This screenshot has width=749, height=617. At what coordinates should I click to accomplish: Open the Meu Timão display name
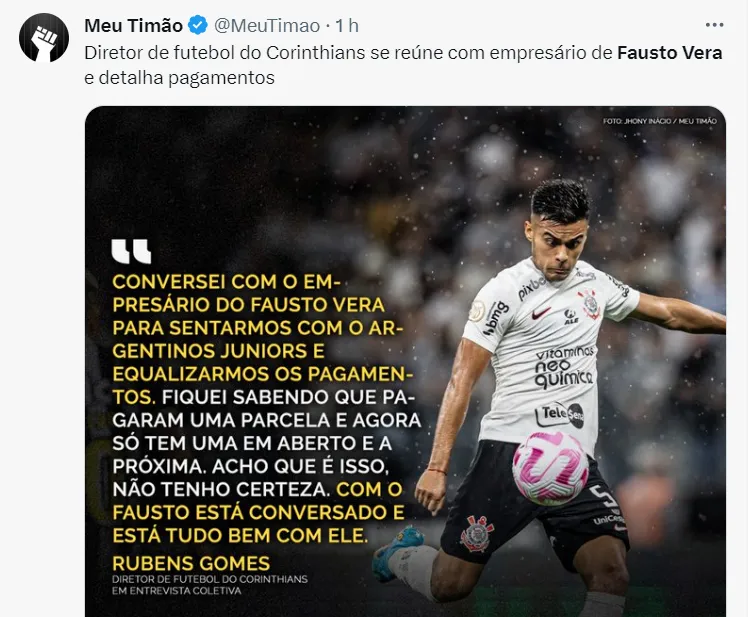[x=133, y=26]
